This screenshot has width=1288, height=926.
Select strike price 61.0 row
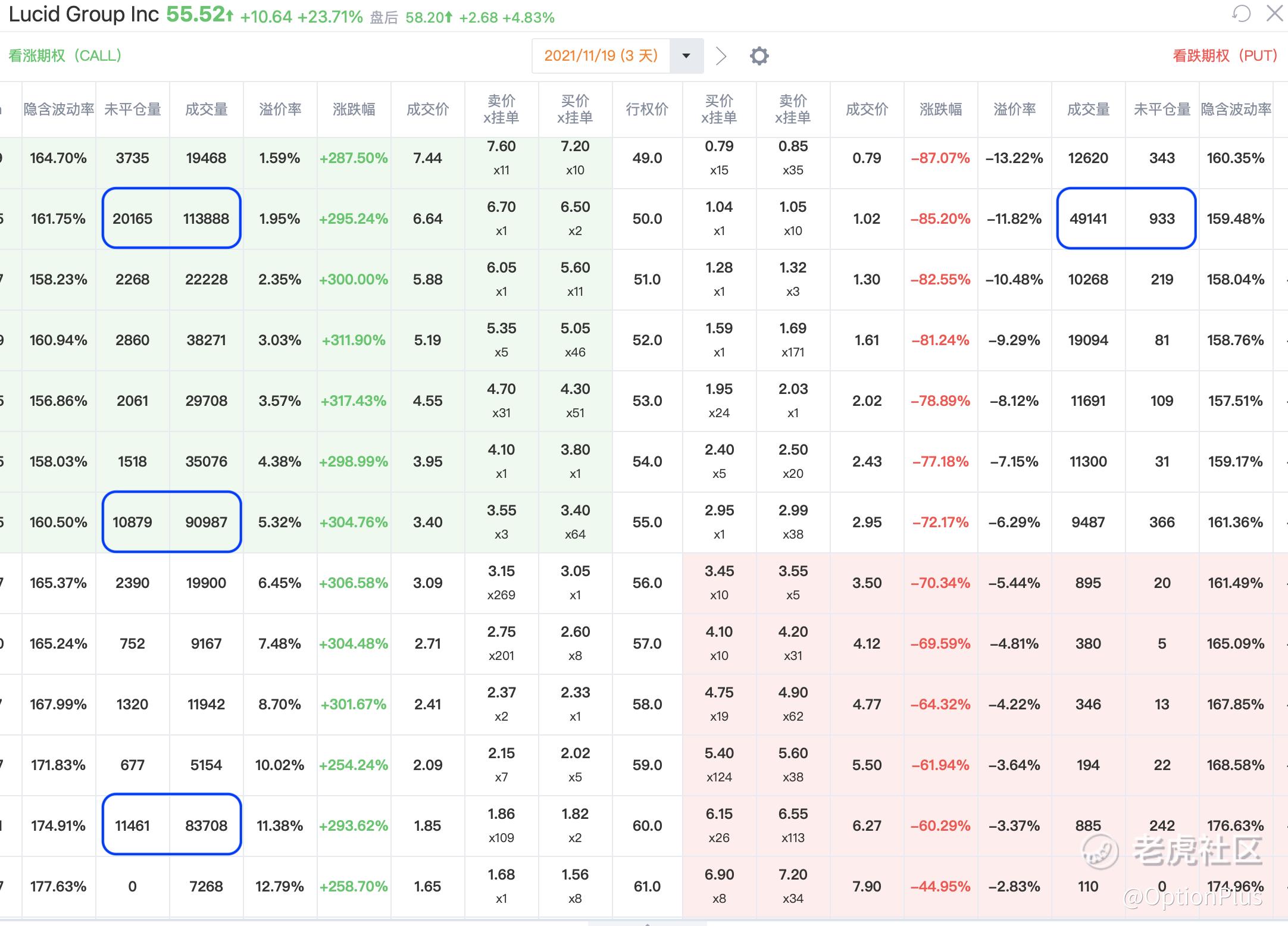coord(647,887)
